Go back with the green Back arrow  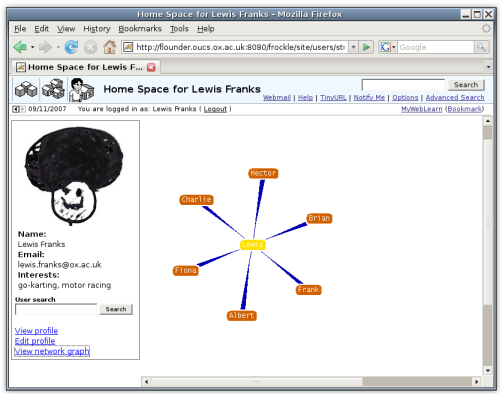click(20, 47)
